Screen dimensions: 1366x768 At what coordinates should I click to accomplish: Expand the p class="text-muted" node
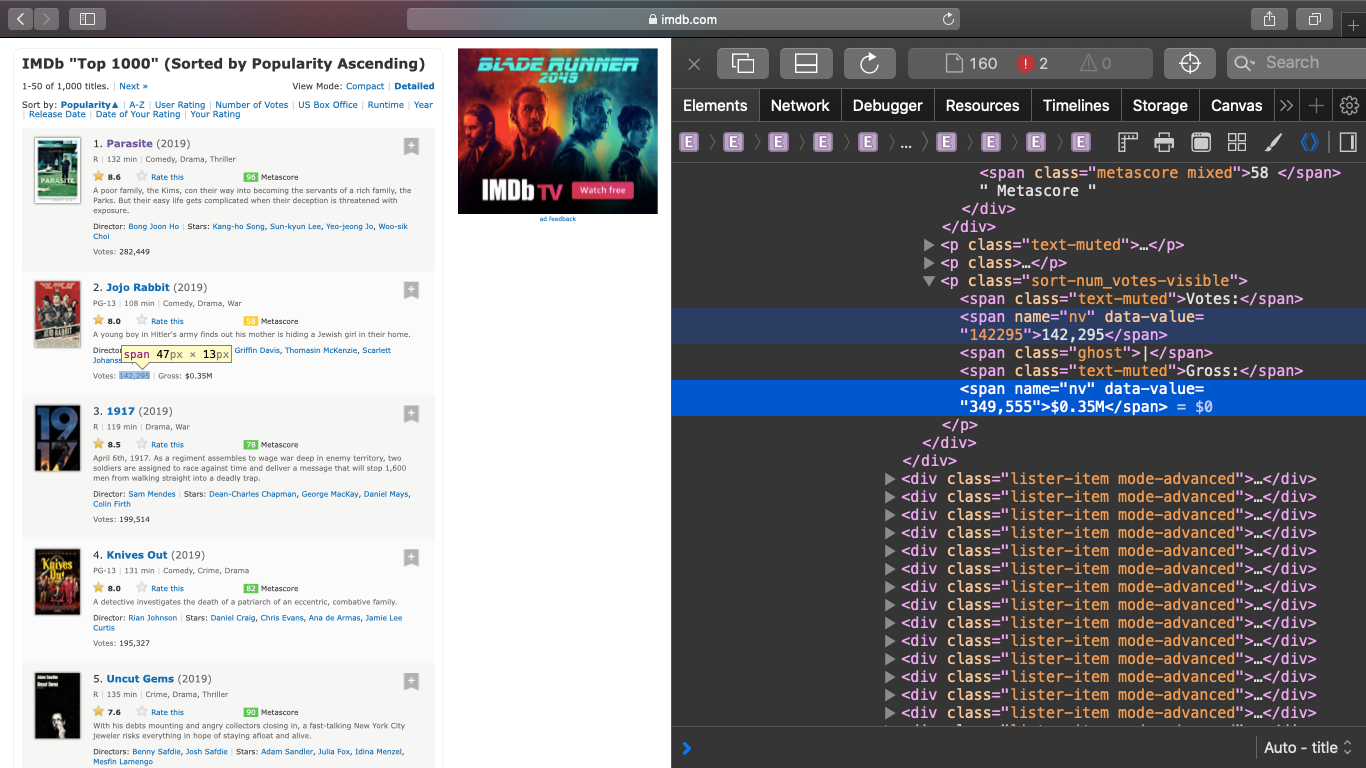click(x=929, y=245)
